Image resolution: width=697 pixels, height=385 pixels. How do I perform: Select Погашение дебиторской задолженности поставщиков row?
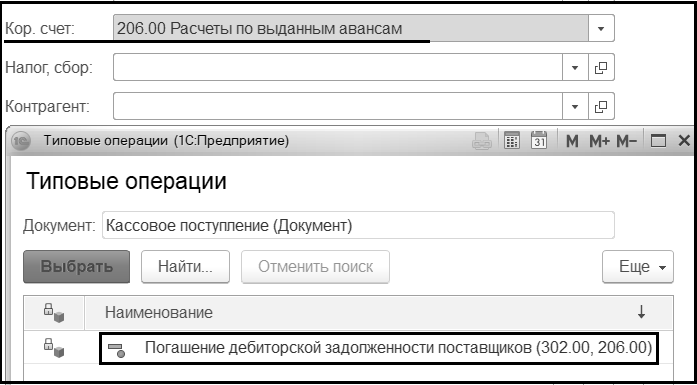379,348
